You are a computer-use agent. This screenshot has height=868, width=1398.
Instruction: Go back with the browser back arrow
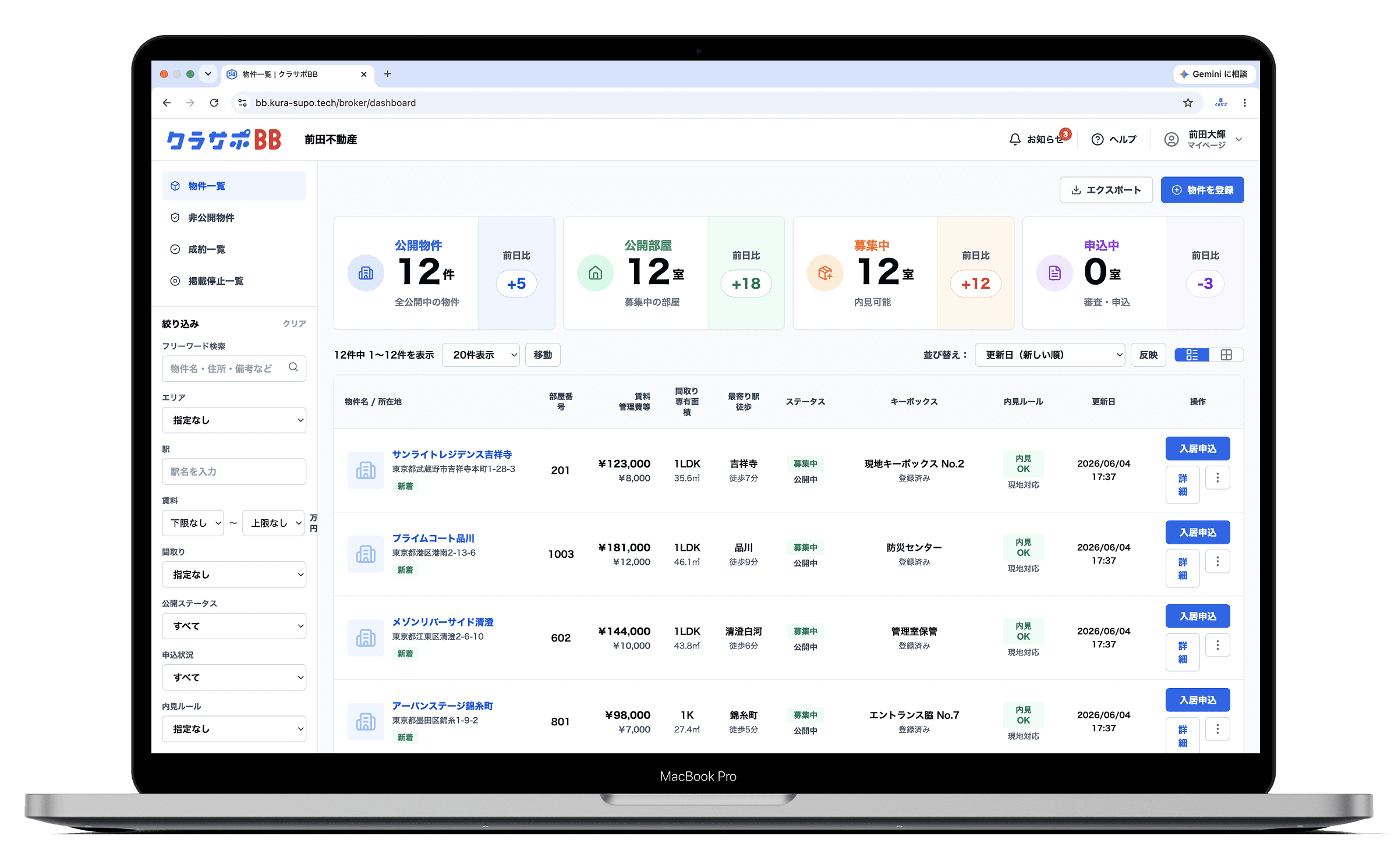167,103
